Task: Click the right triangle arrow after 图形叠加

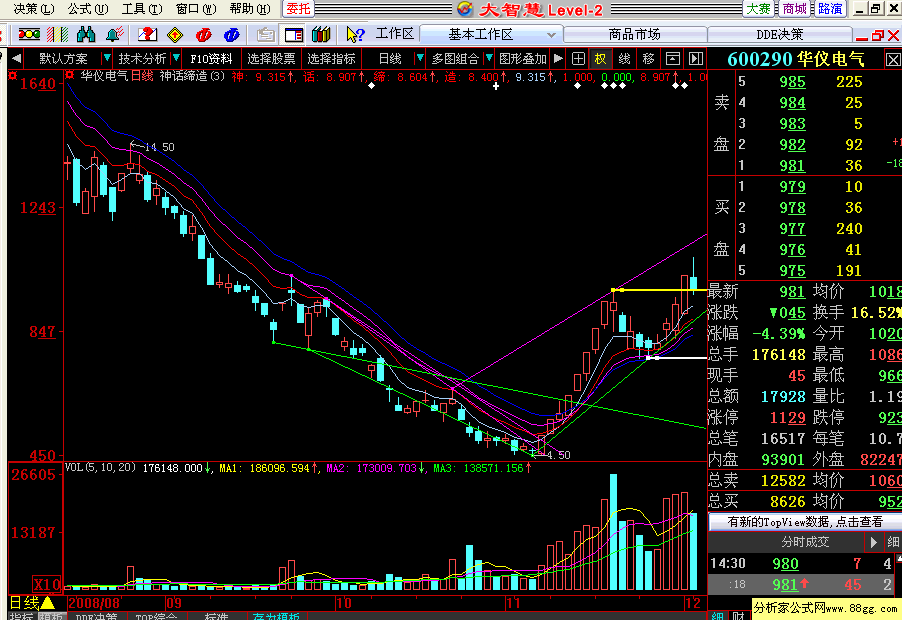Action: pyautogui.click(x=557, y=58)
